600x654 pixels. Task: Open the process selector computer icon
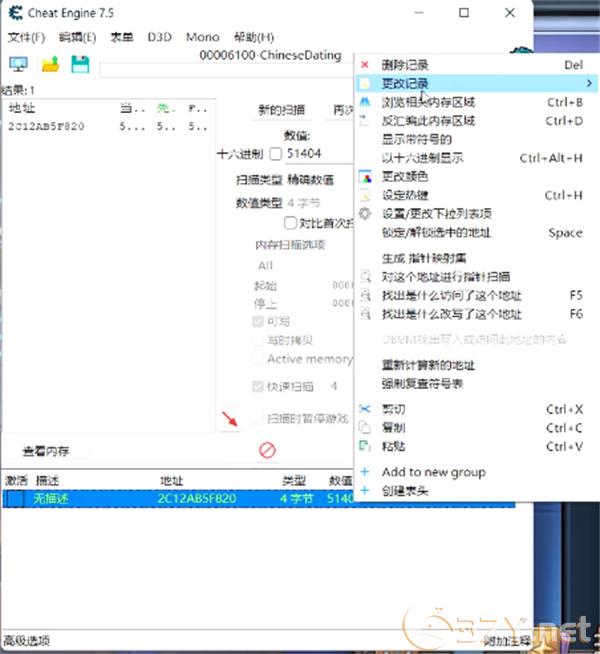pyautogui.click(x=18, y=65)
